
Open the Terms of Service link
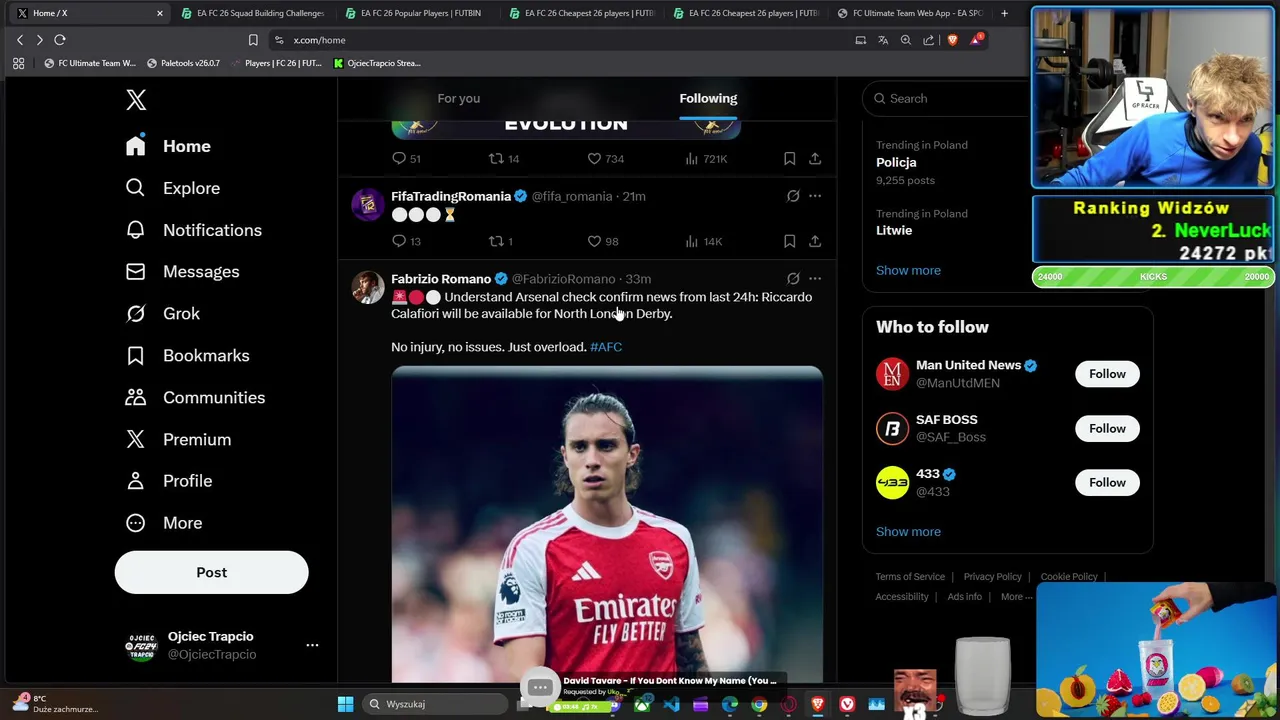(910, 577)
